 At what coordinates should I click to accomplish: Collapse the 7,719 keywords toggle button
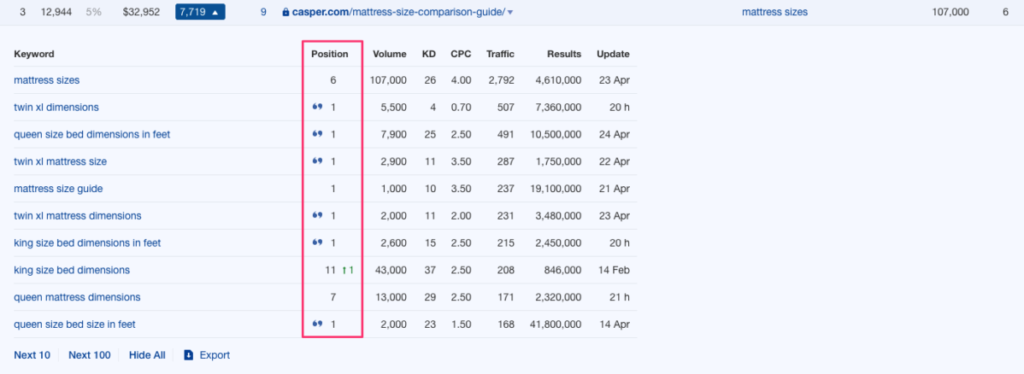coord(200,12)
